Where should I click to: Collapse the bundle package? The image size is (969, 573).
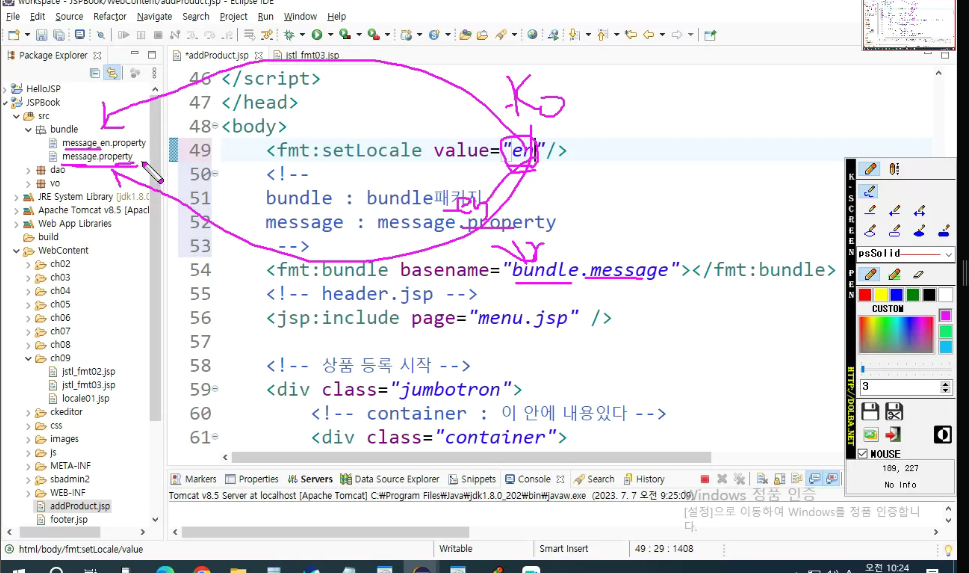click(x=28, y=129)
